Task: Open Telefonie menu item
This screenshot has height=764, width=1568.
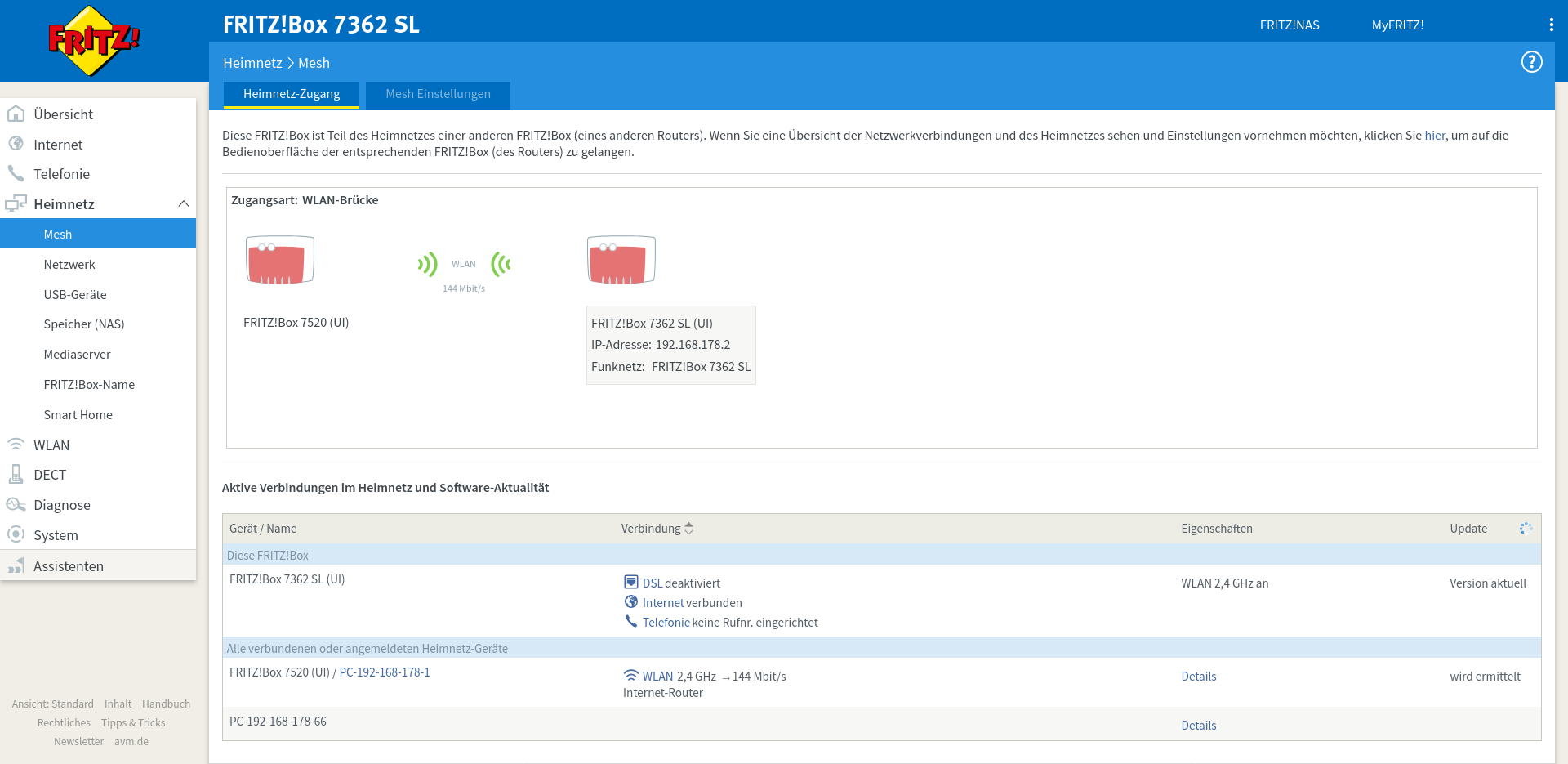Action: pos(98,174)
